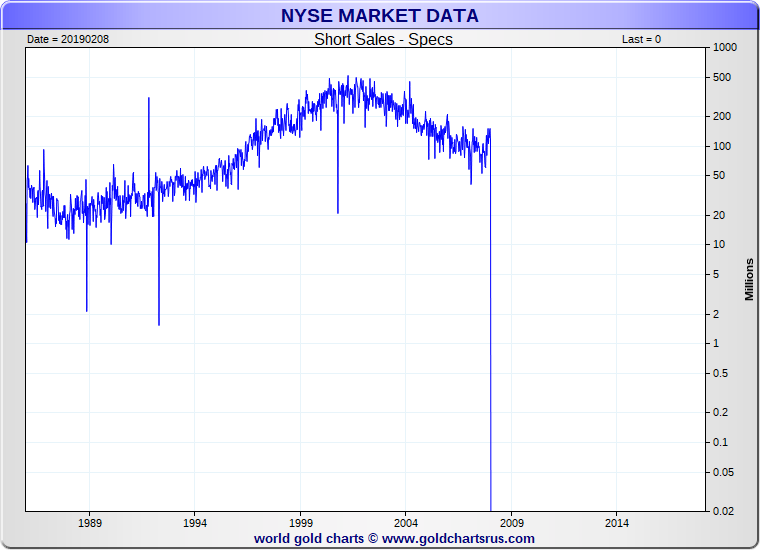Click the Millions axis title
The width and height of the screenshot is (760, 550).
(x=749, y=279)
